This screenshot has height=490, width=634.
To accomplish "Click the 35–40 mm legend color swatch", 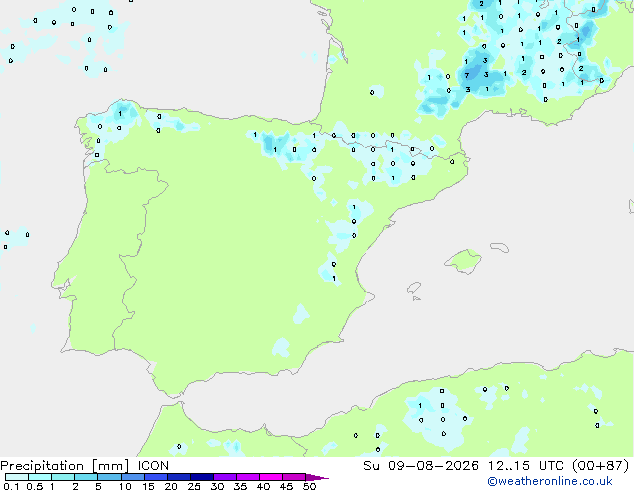I will [x=247, y=477].
